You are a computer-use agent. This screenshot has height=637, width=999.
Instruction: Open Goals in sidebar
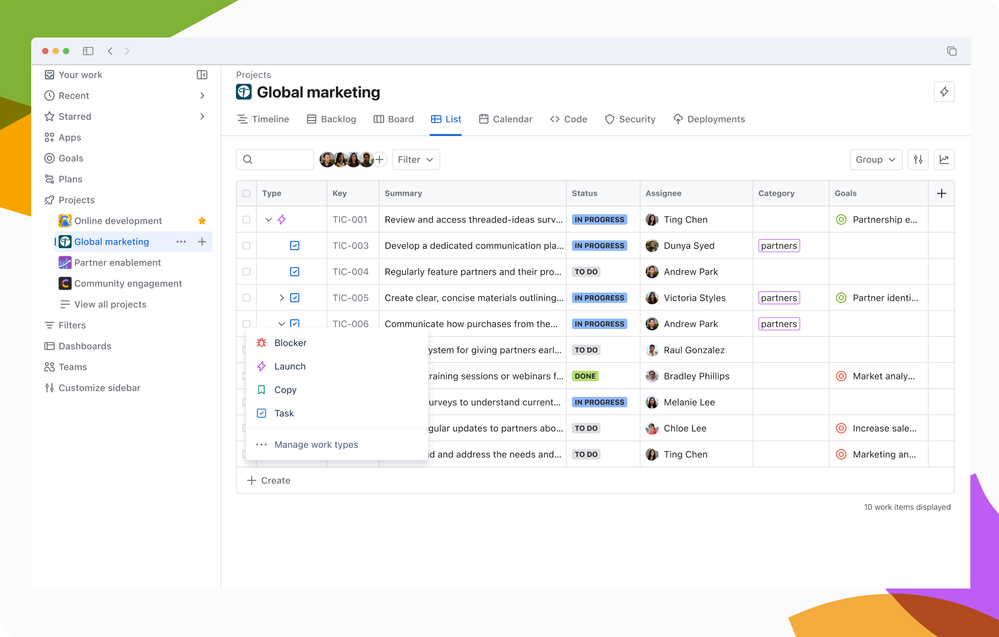tap(64, 158)
